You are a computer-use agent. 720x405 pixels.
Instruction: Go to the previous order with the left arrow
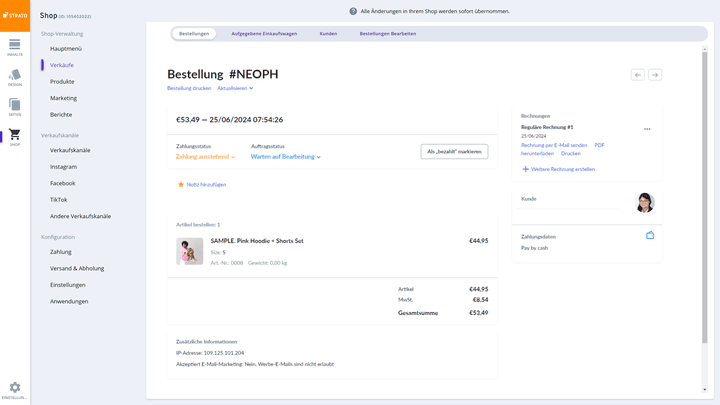(x=637, y=75)
